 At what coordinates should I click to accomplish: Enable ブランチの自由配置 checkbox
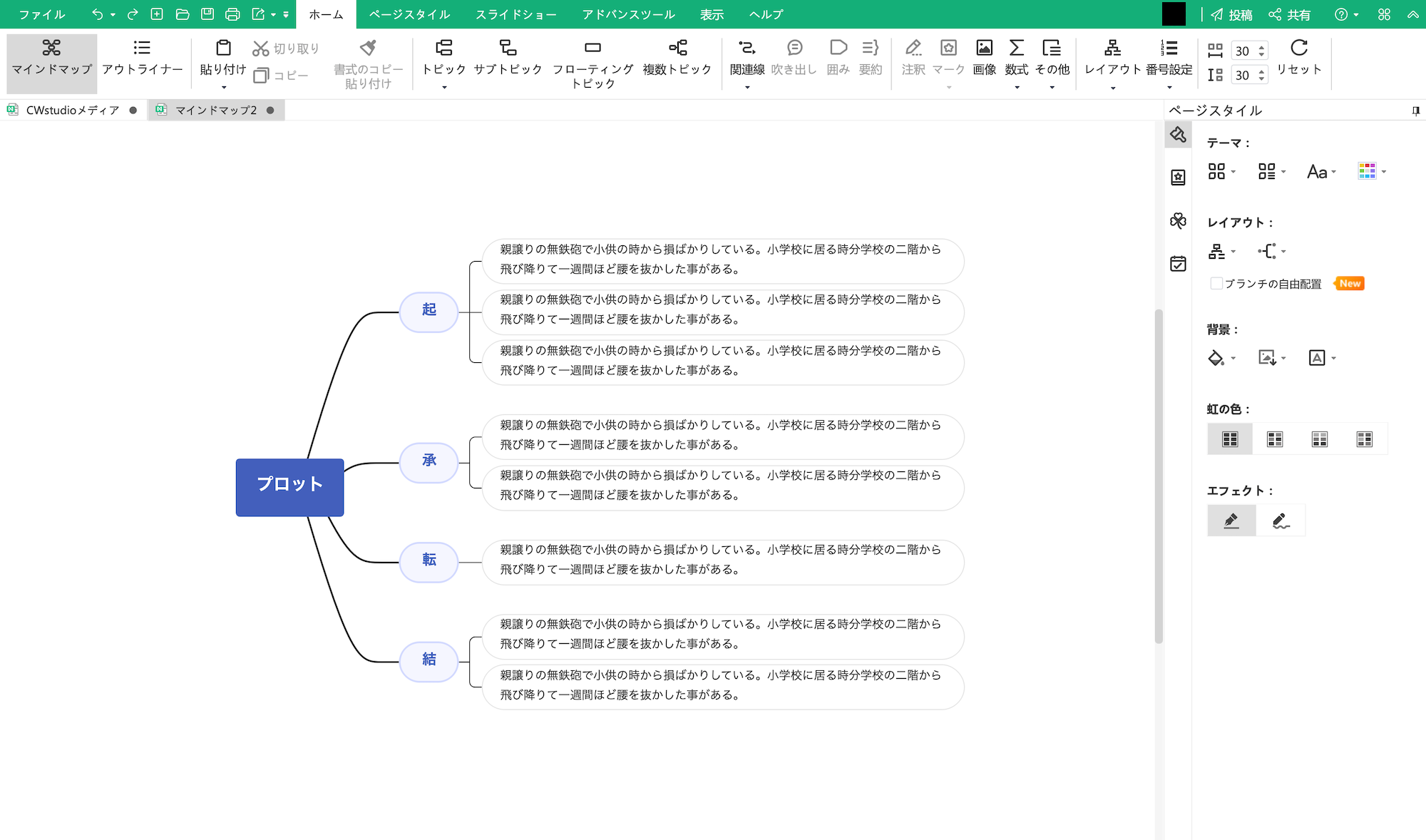[x=1216, y=284]
